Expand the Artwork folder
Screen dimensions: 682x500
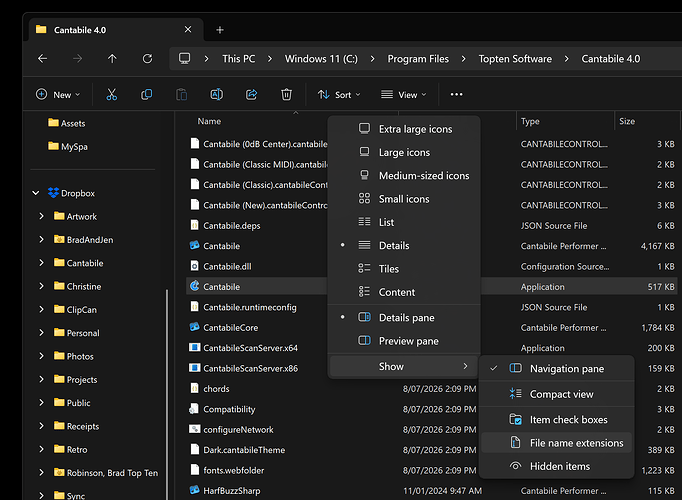point(41,216)
